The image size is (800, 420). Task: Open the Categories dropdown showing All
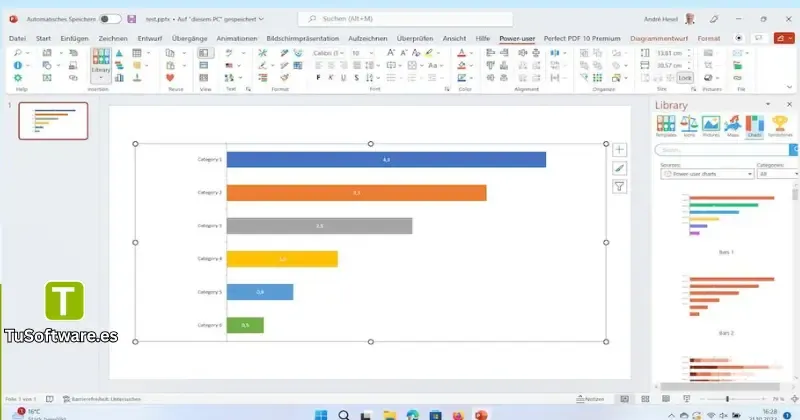[x=778, y=174]
